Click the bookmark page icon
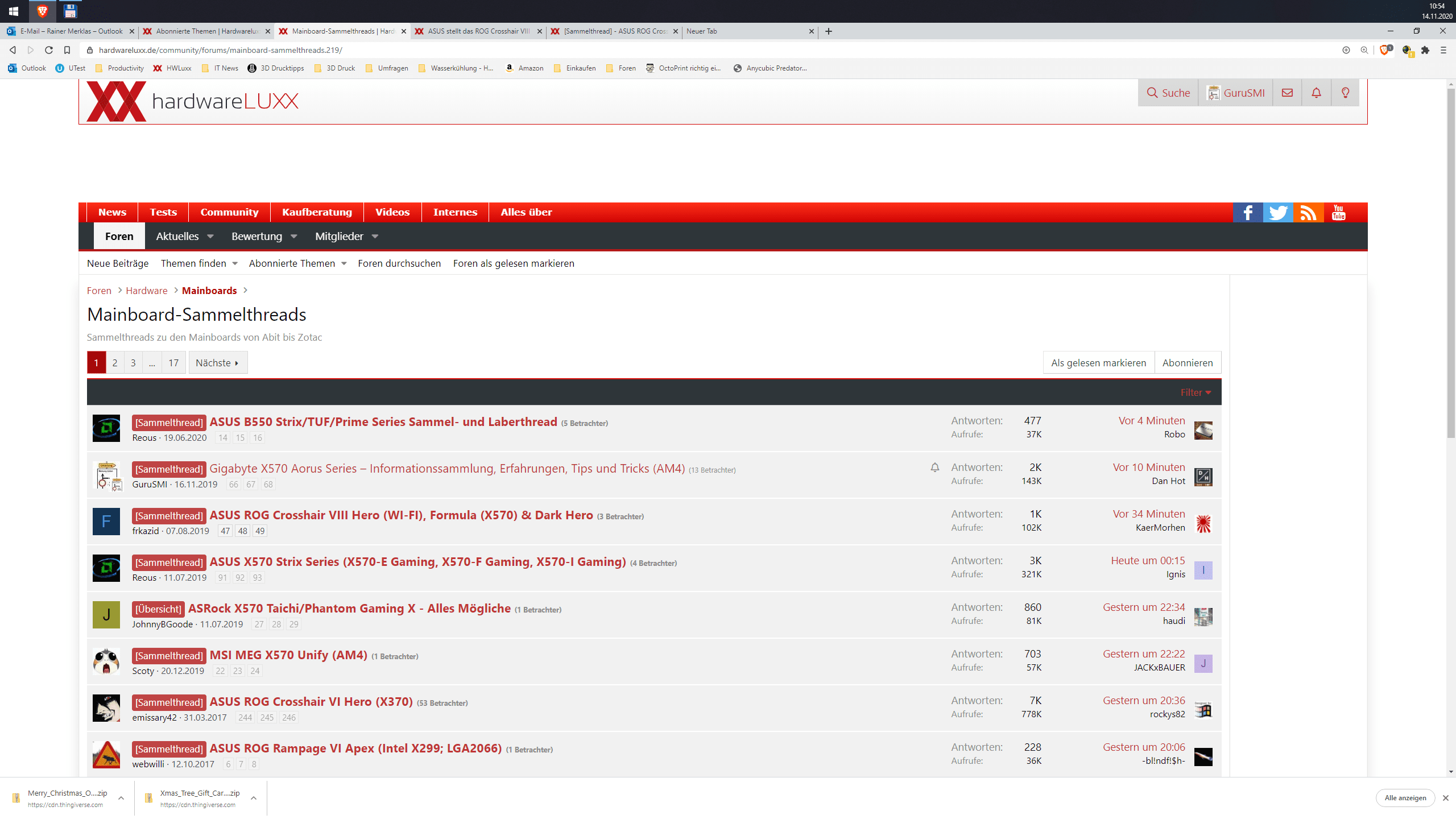 coord(67,50)
